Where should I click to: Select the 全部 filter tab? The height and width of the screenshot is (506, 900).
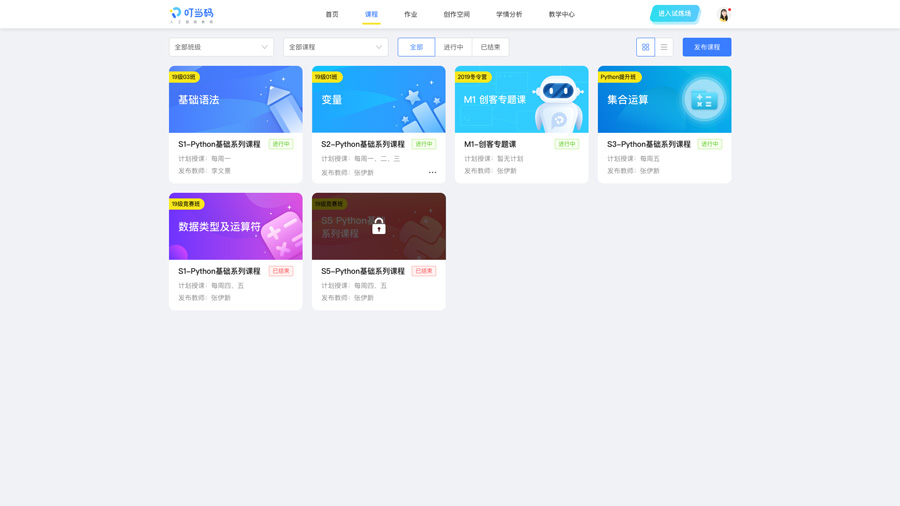(416, 47)
